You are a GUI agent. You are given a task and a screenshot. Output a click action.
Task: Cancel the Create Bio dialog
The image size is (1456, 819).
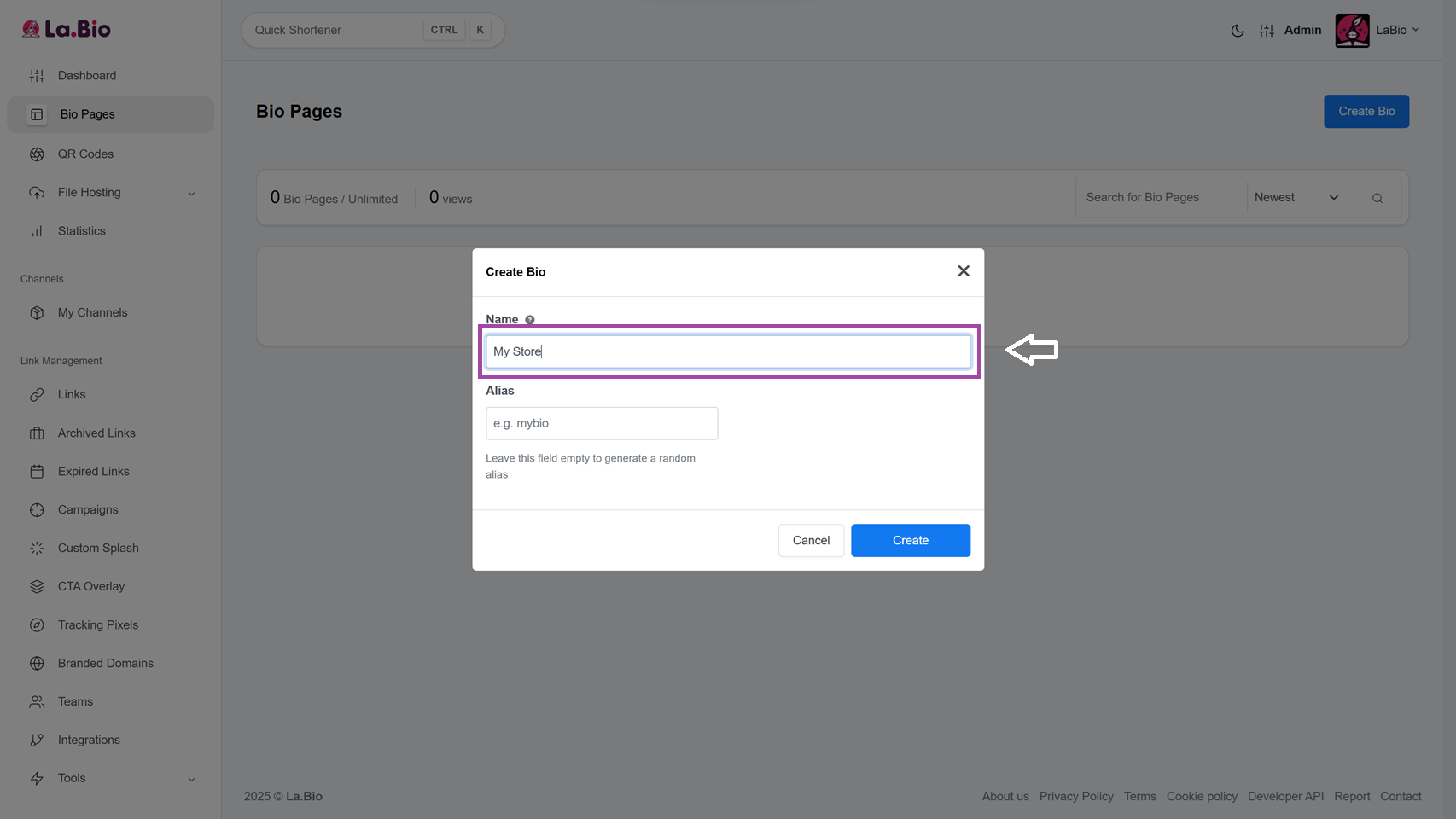tap(810, 541)
